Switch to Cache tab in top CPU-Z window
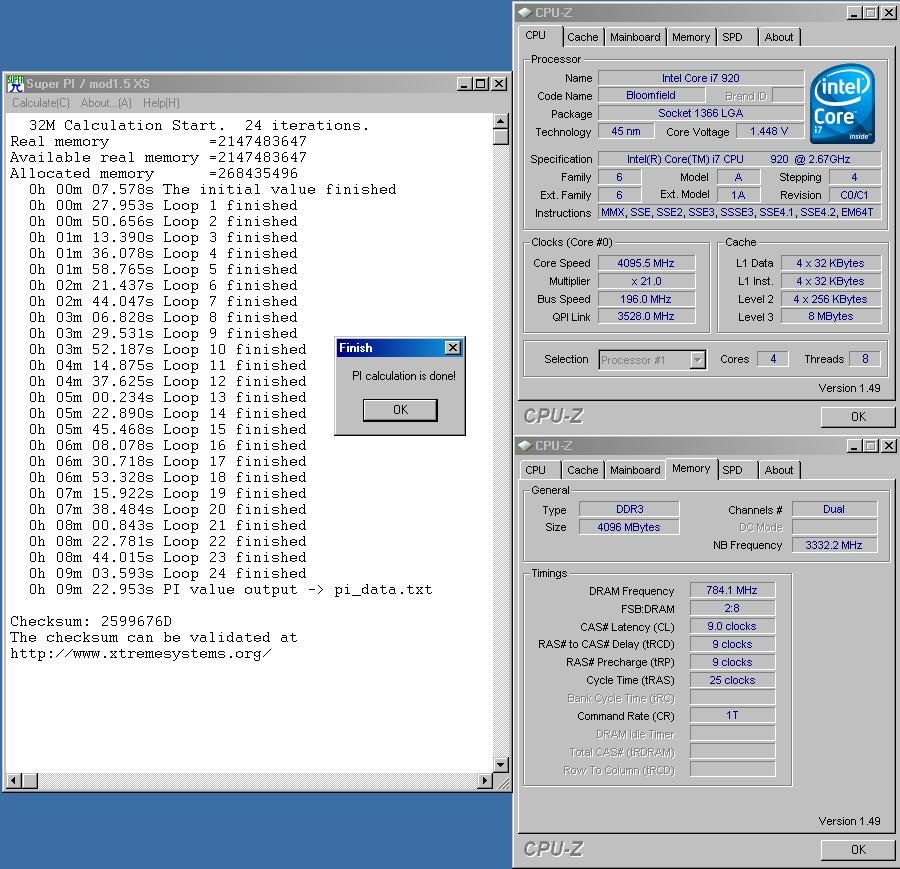Screen dimensions: 900x869 click(x=583, y=37)
